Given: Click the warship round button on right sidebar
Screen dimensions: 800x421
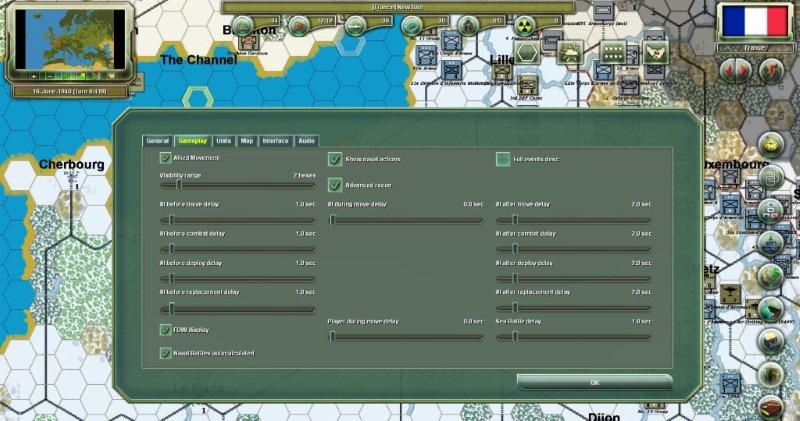Looking at the screenshot, I should (x=770, y=243).
